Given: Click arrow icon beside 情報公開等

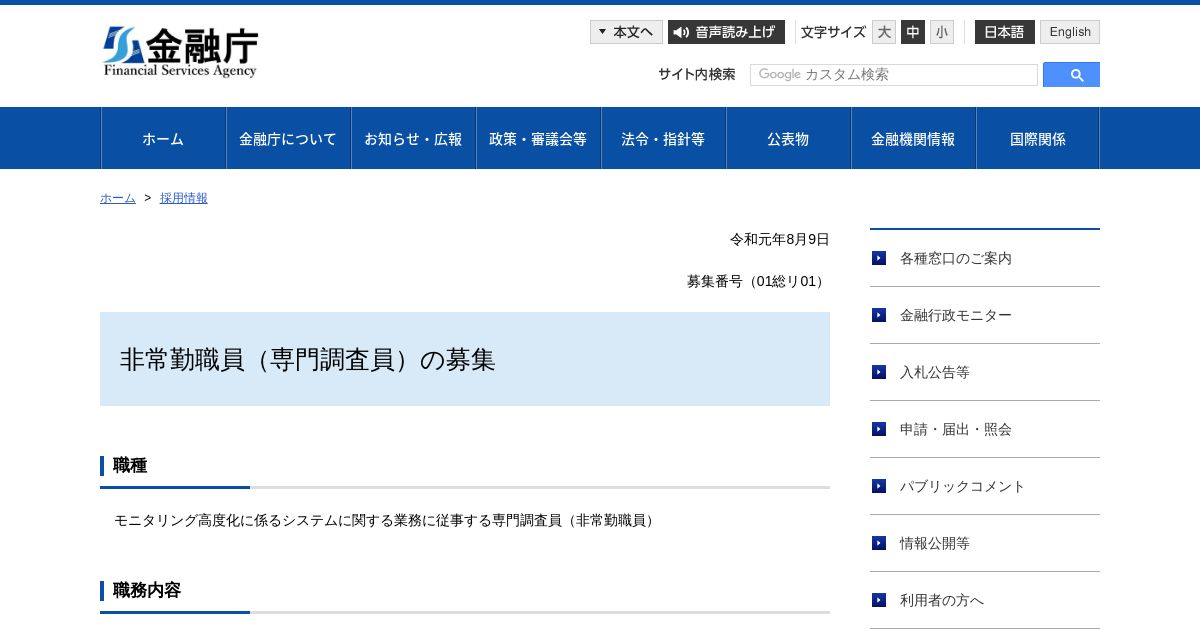Looking at the screenshot, I should coord(879,543).
